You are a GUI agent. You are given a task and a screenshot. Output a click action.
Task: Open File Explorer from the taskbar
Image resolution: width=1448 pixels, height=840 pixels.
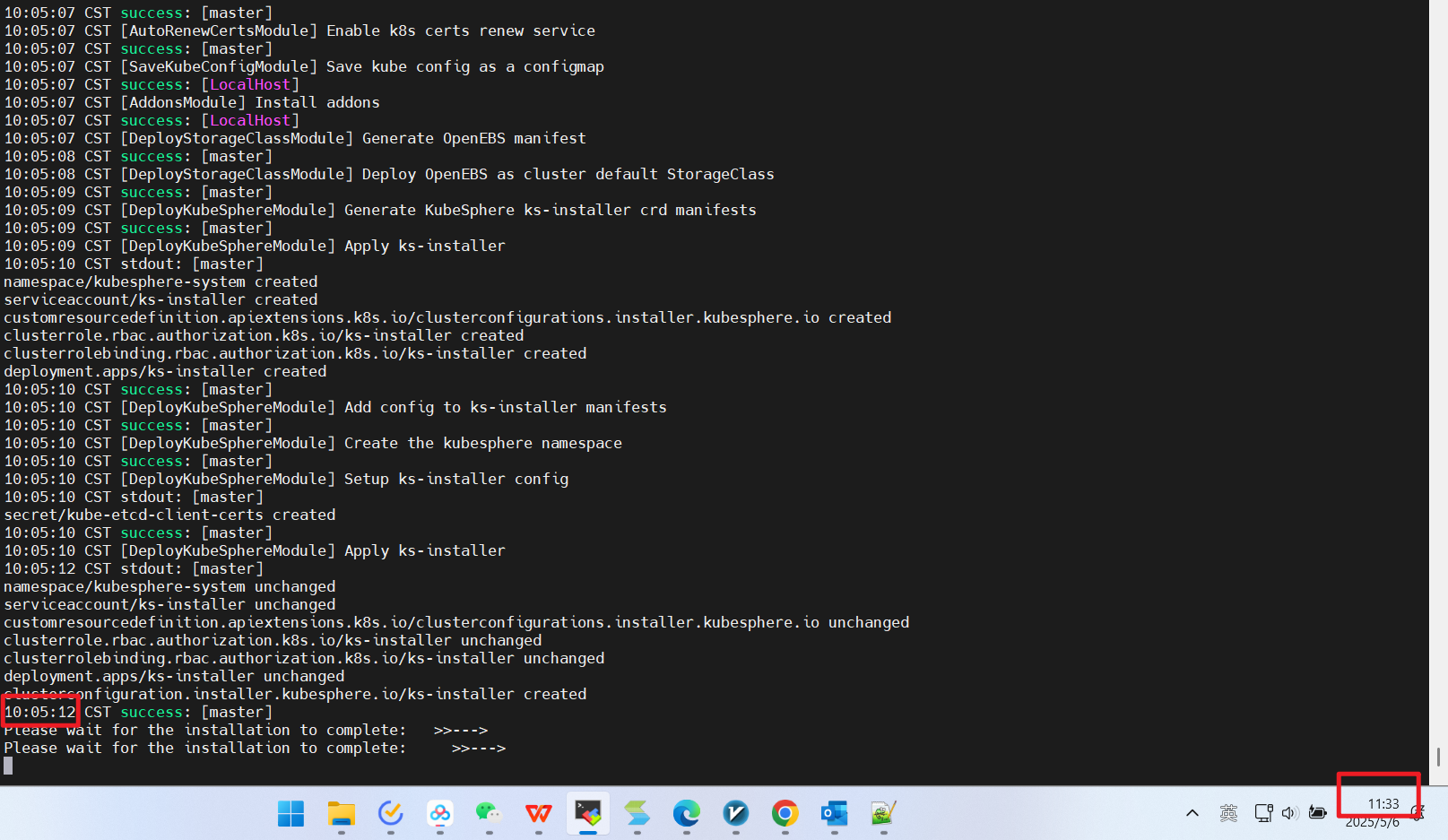pyautogui.click(x=341, y=813)
